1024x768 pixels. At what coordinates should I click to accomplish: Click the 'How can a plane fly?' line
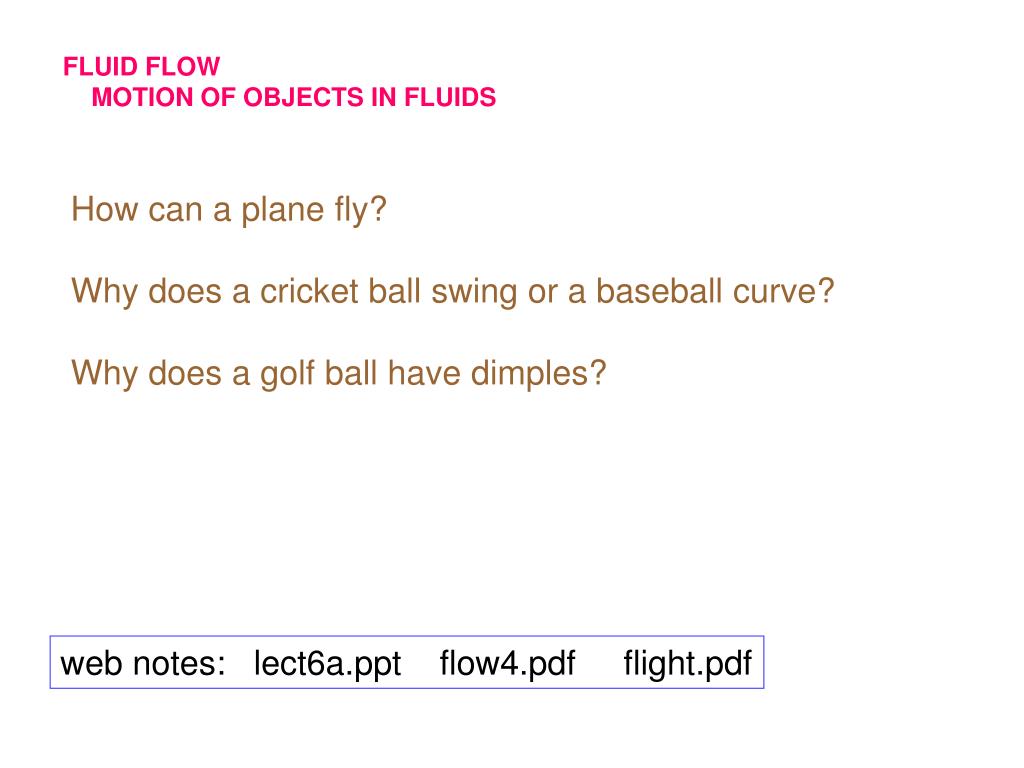[x=229, y=210]
